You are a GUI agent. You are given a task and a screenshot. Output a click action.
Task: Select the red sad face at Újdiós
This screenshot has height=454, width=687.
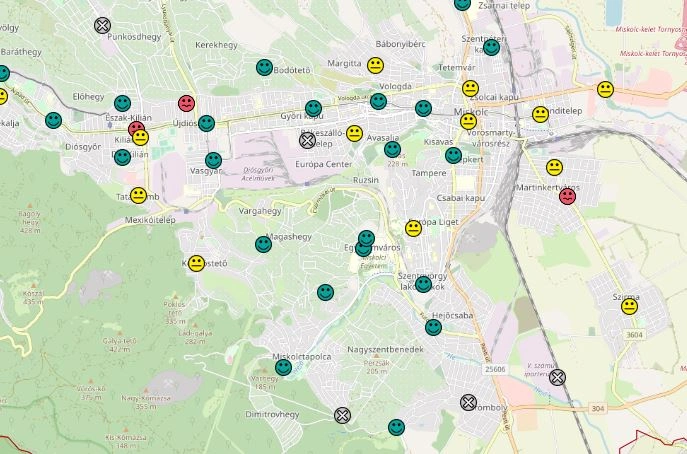tap(186, 103)
